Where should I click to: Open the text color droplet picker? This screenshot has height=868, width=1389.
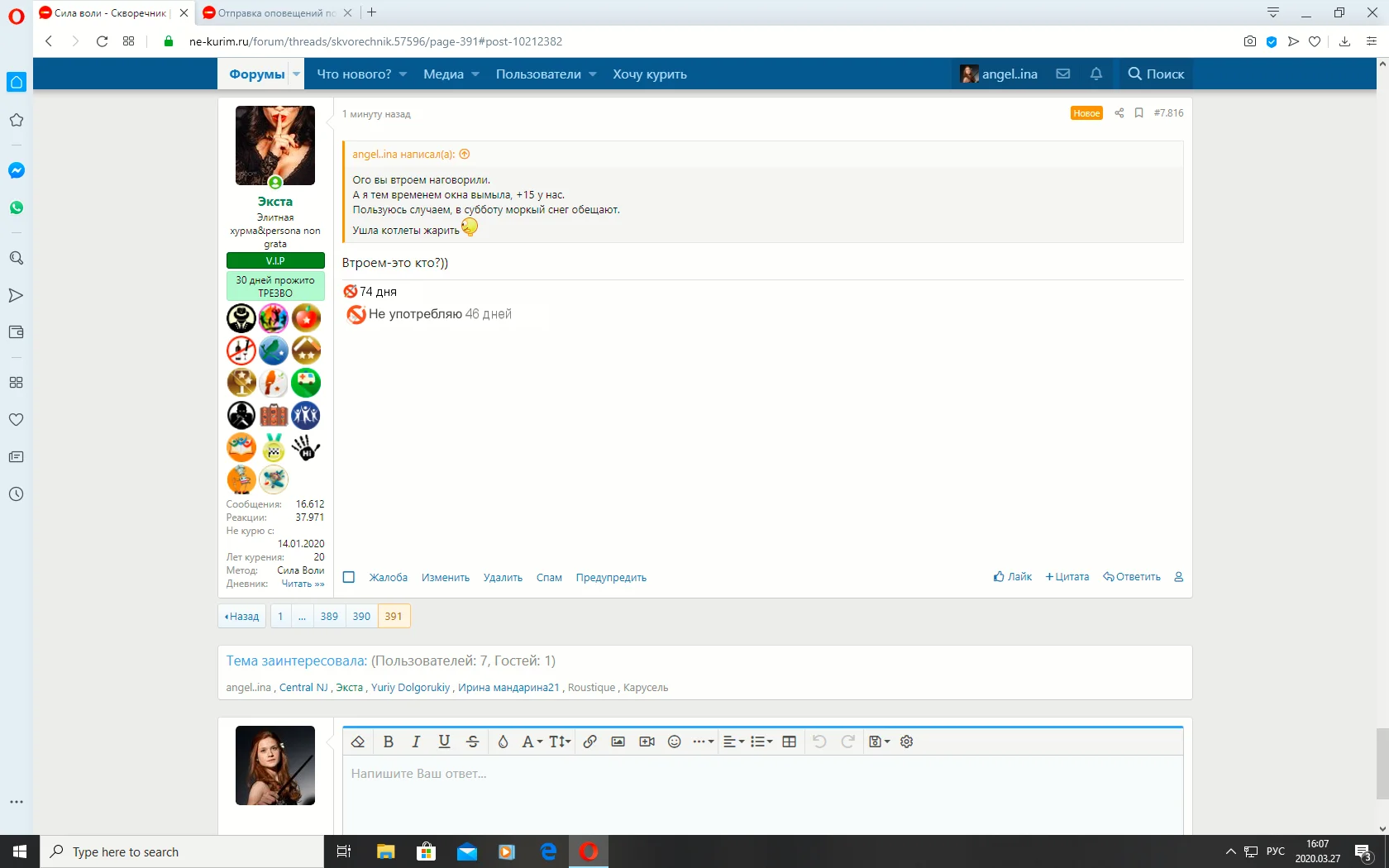pos(503,742)
